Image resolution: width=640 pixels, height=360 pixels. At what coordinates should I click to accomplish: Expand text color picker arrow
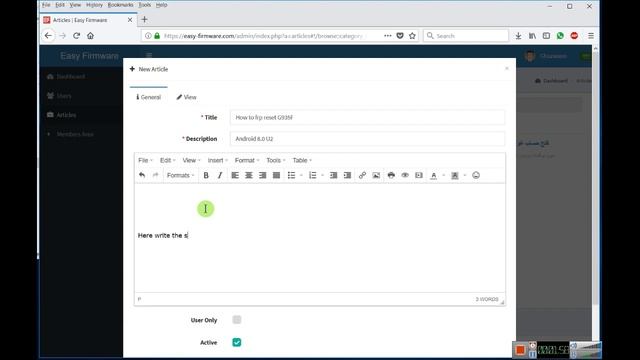(x=444, y=176)
